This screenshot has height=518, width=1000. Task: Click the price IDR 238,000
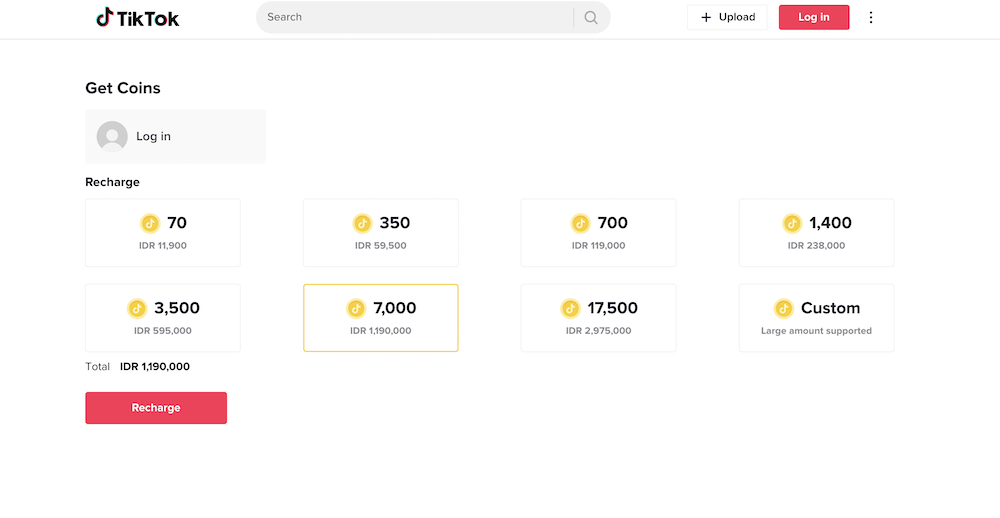click(x=816, y=246)
